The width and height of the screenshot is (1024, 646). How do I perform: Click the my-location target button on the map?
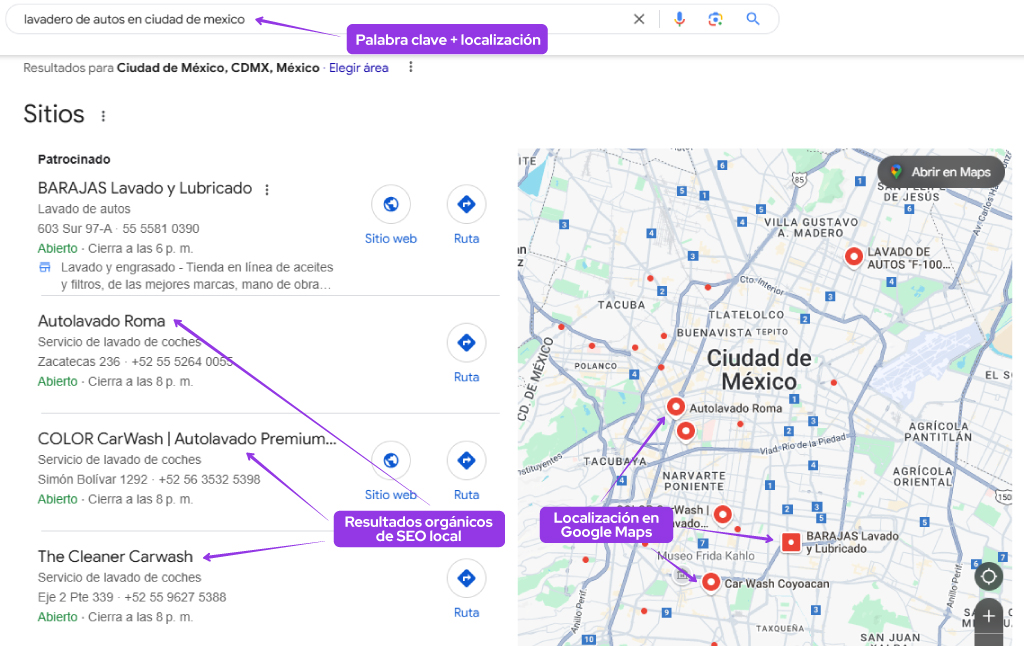(x=989, y=577)
